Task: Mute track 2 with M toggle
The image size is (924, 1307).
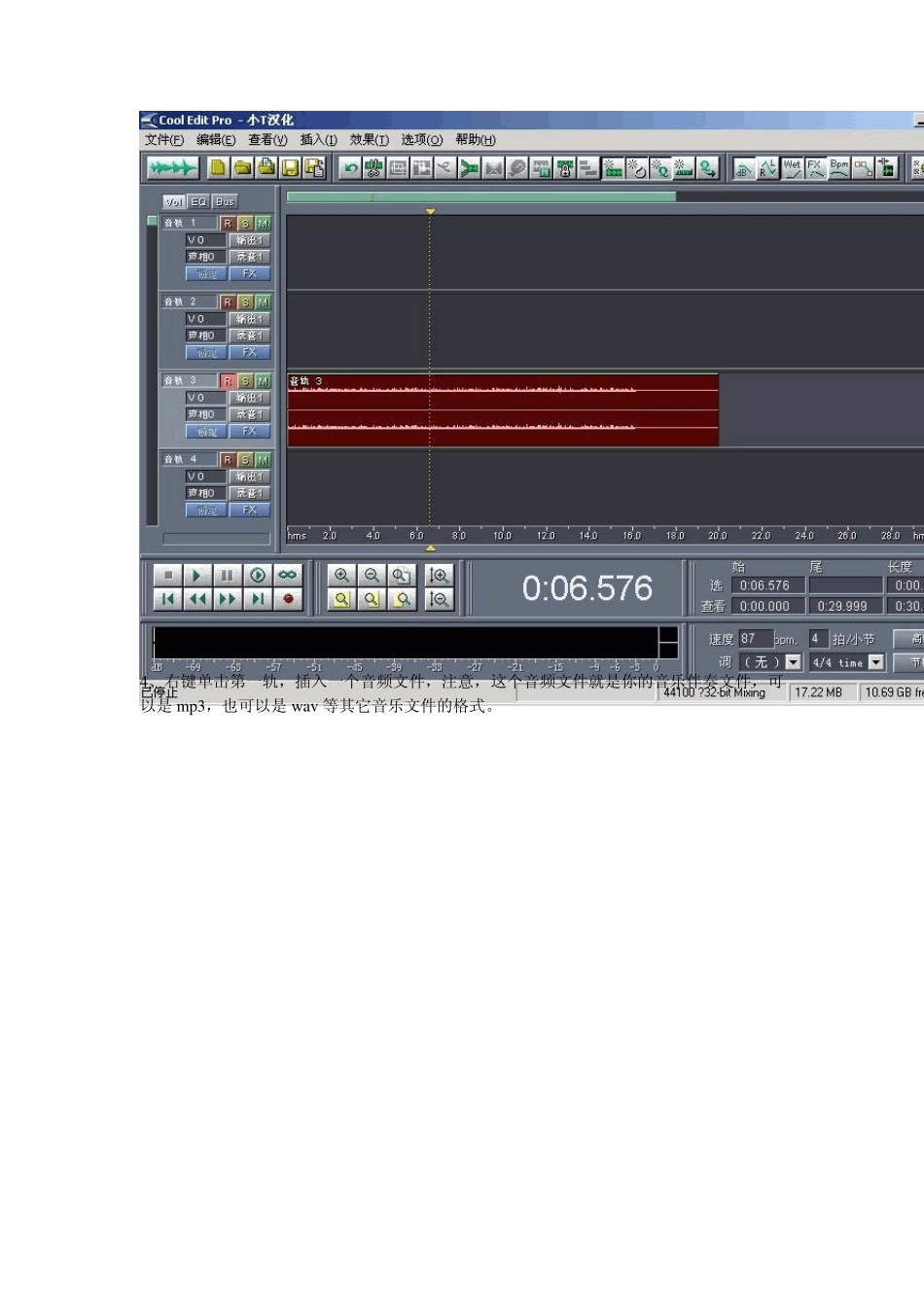Action: coord(263,302)
